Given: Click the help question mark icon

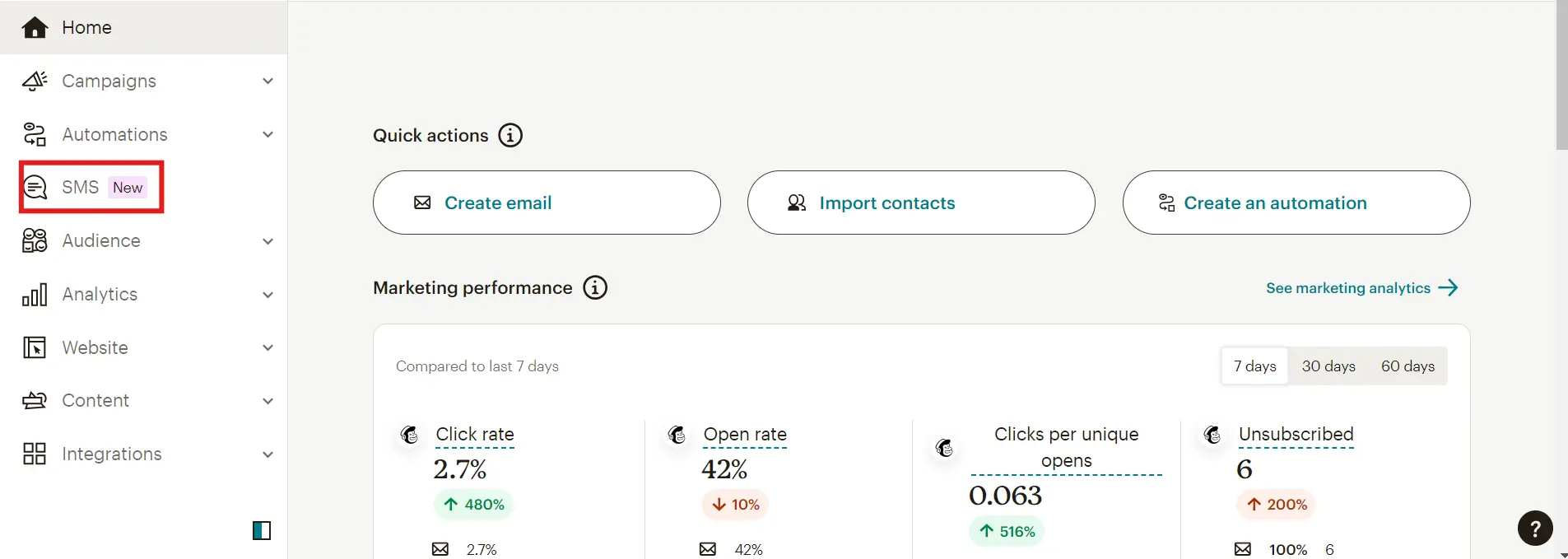Looking at the screenshot, I should (x=1535, y=529).
